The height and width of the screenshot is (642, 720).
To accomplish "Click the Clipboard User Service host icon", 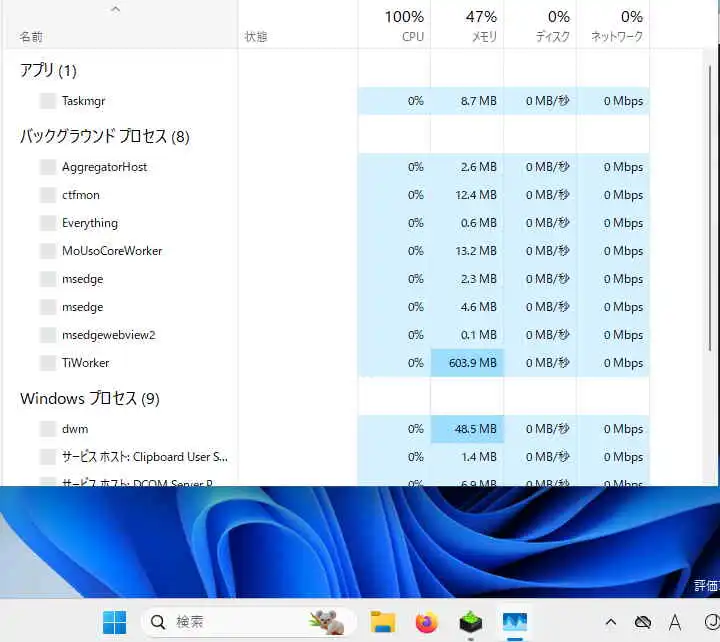I will 48,457.
